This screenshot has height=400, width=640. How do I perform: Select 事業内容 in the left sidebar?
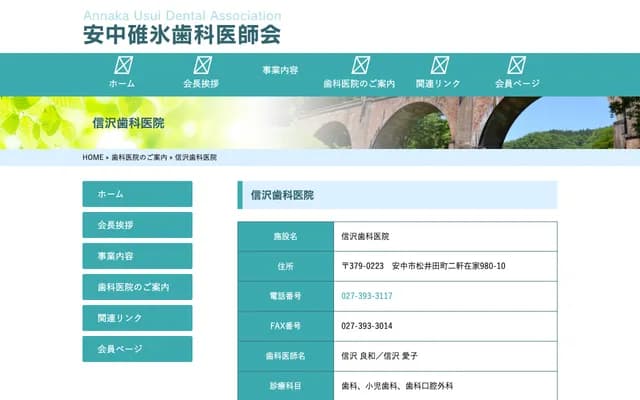pyautogui.click(x=137, y=256)
